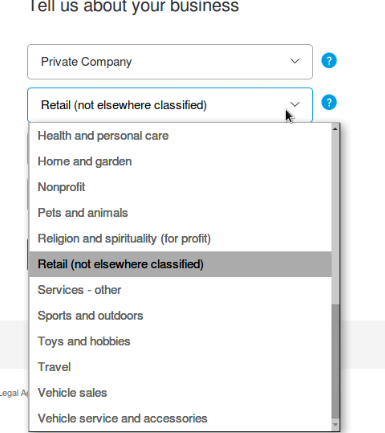Collapse the Retail (not elsewhere classified) dropdown

point(170,105)
